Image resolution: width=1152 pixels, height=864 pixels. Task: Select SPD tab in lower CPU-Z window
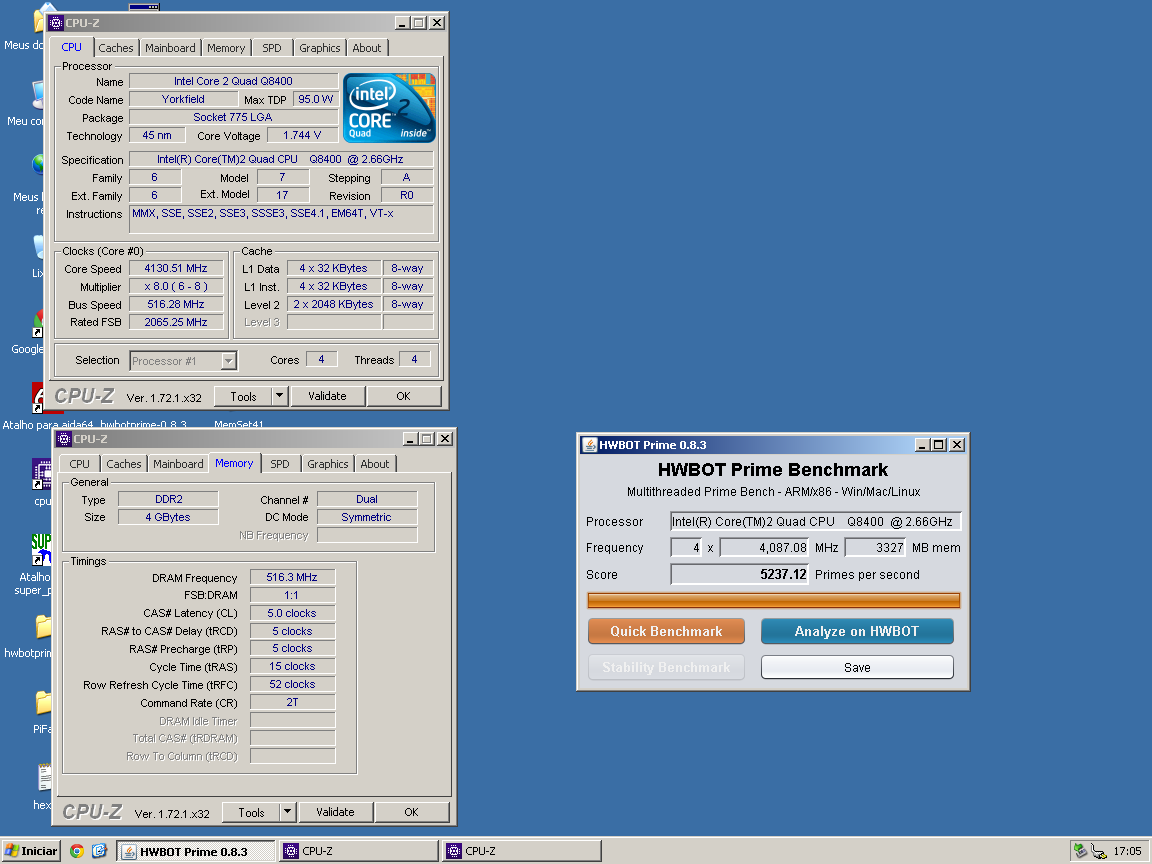[x=280, y=464]
